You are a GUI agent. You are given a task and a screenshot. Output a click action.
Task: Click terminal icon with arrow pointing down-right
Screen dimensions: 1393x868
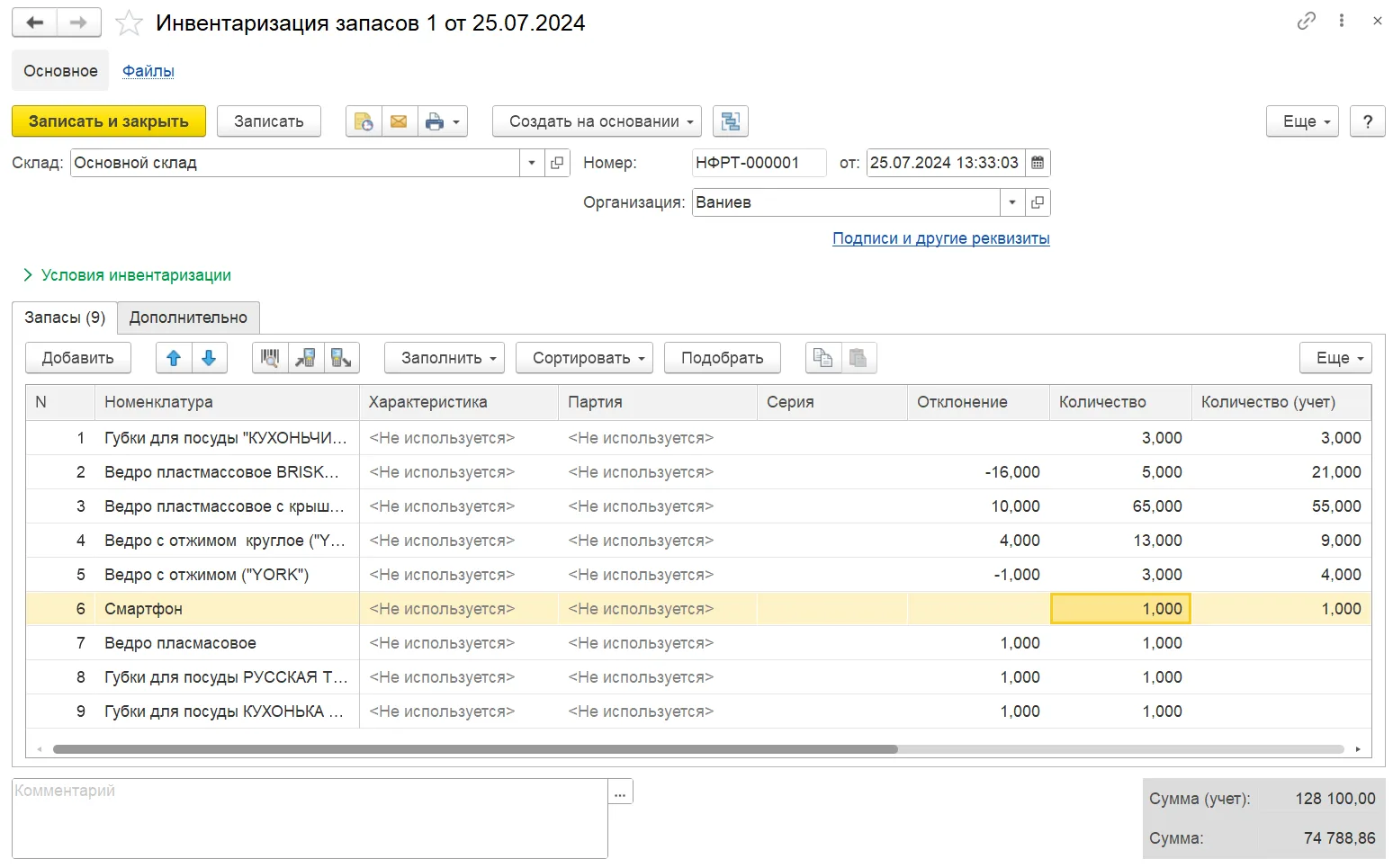pyautogui.click(x=341, y=358)
